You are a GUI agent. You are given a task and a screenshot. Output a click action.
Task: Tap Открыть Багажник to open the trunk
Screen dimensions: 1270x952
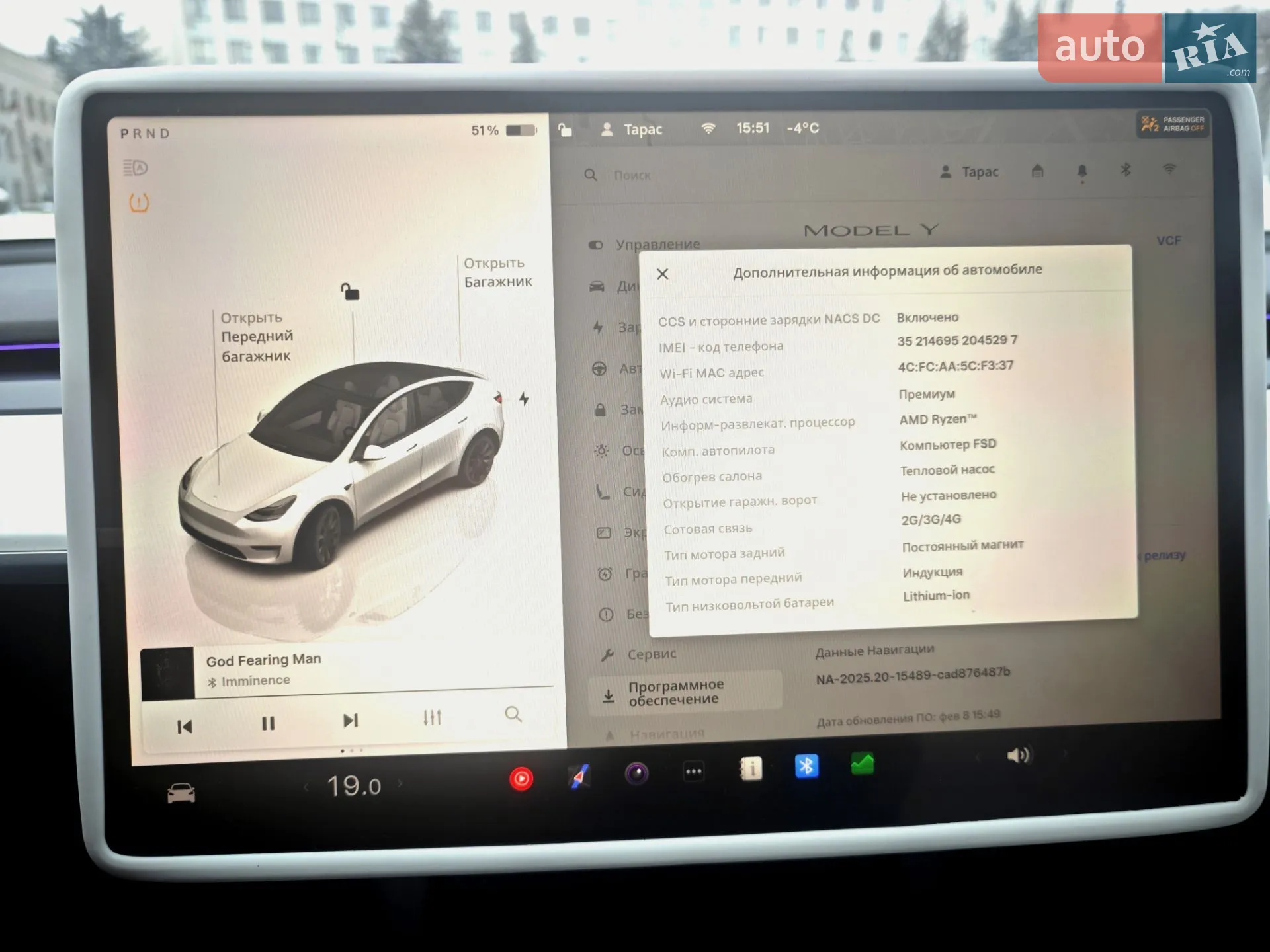(x=498, y=272)
